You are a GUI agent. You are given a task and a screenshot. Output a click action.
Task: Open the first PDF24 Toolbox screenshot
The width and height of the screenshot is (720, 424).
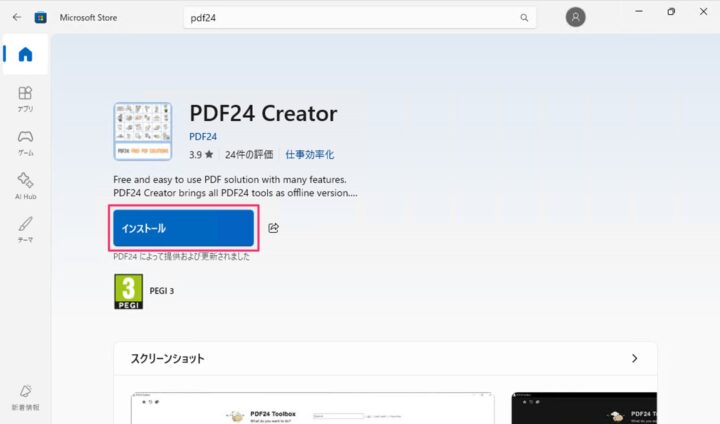[313, 408]
